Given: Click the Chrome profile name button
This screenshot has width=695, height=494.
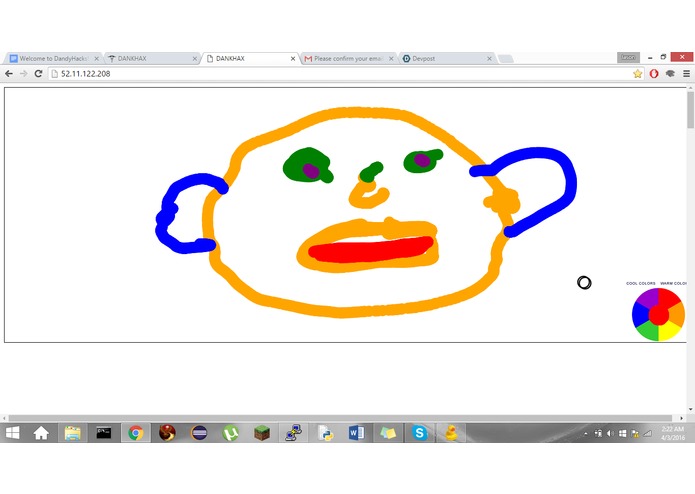Looking at the screenshot, I should click(x=628, y=57).
